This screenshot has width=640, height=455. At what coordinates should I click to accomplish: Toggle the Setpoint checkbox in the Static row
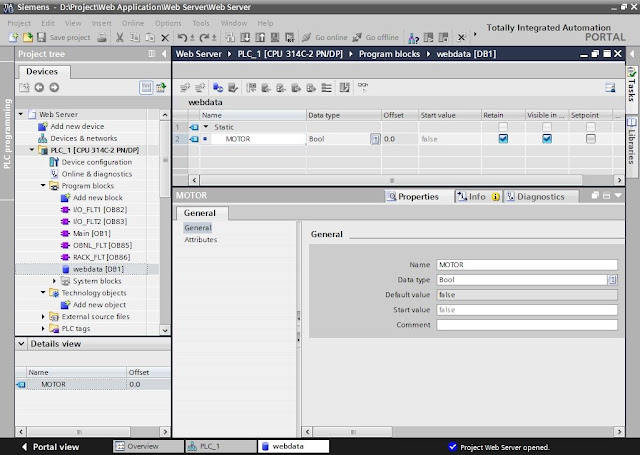pos(591,127)
